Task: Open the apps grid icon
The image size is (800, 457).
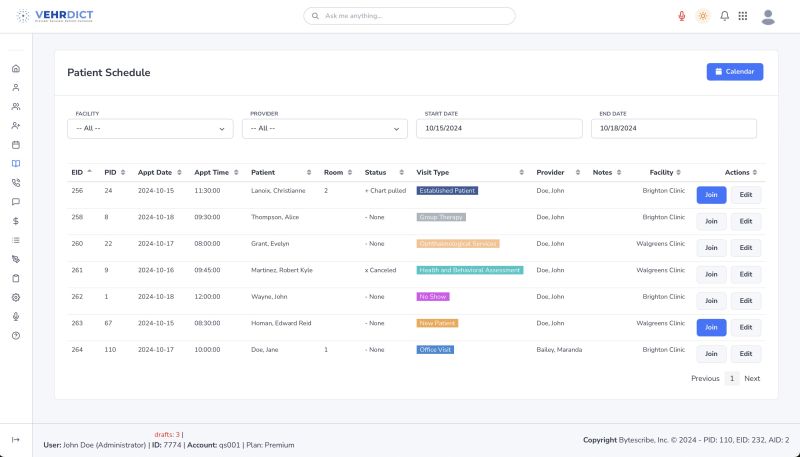Action: pos(743,16)
